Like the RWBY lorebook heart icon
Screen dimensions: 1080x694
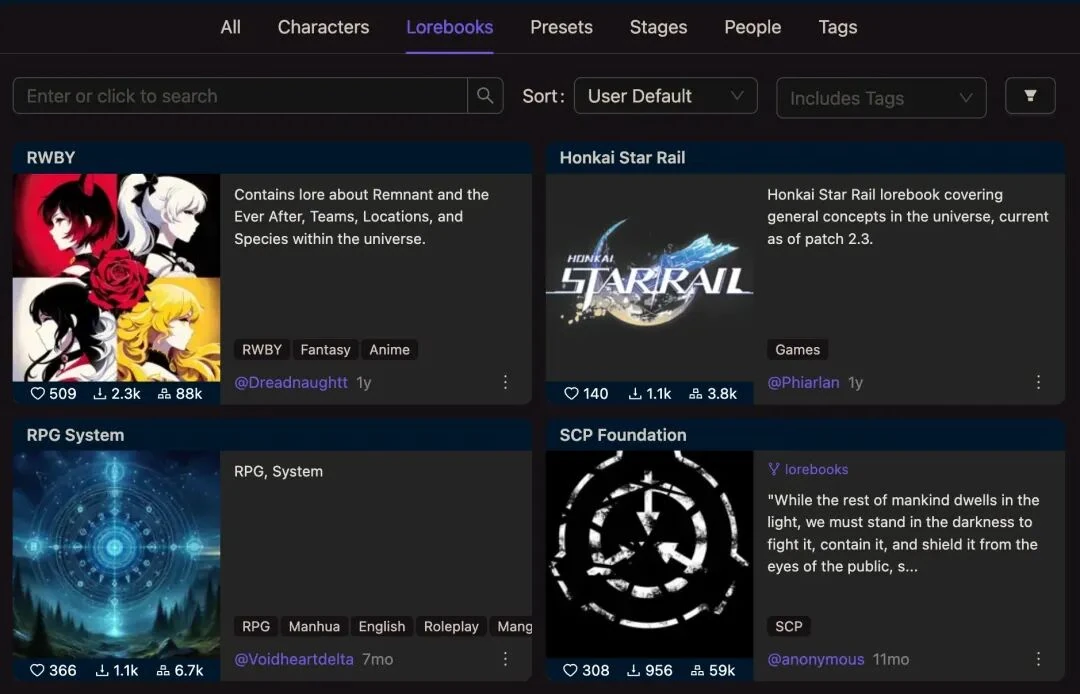[x=38, y=394]
